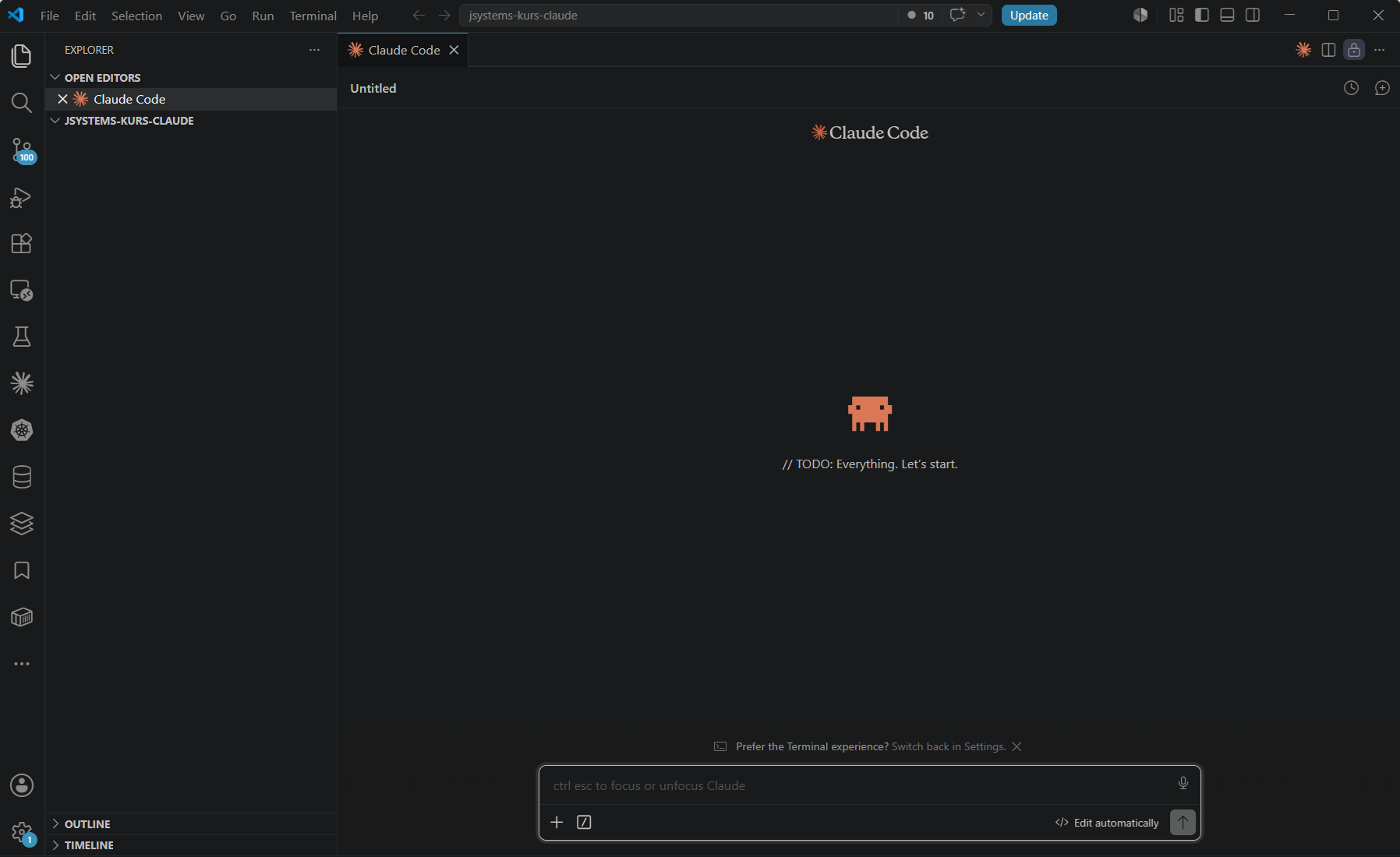The width and height of the screenshot is (1400, 857).
Task: Open Explorer views and more actions menu
Action: pos(314,50)
